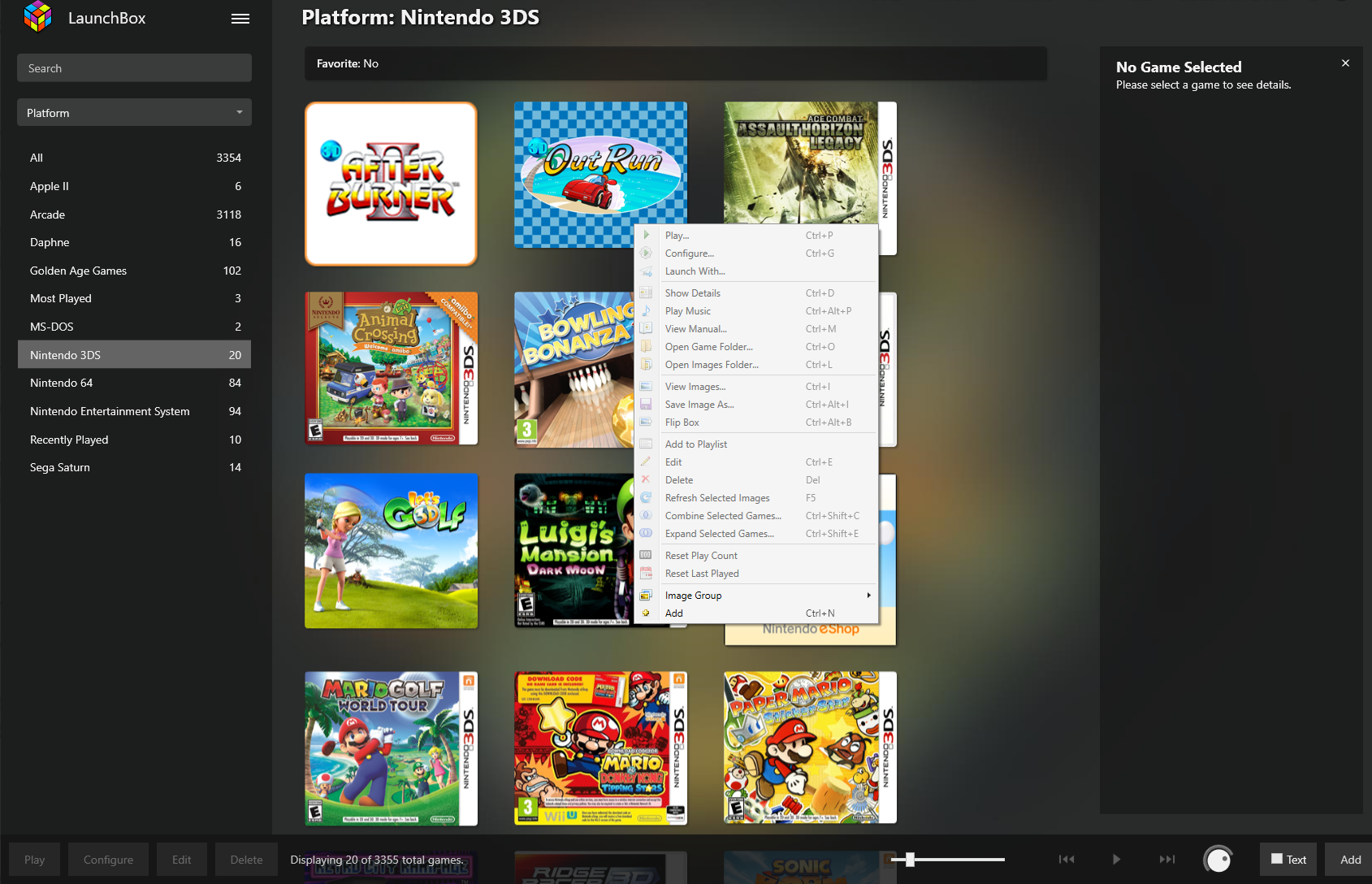Skip to next track in music controls
1372x884 pixels.
pos(1166,859)
